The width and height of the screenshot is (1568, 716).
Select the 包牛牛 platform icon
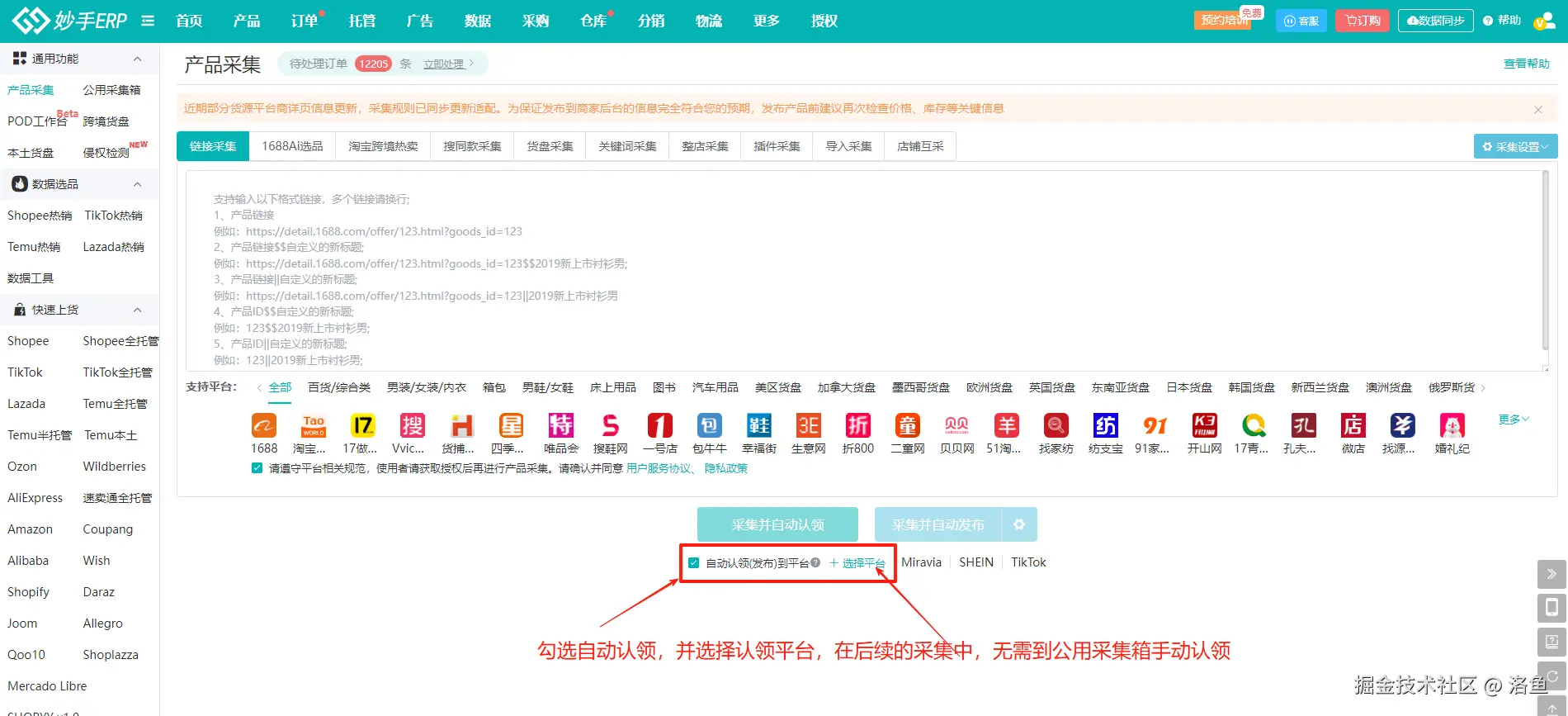(x=710, y=425)
